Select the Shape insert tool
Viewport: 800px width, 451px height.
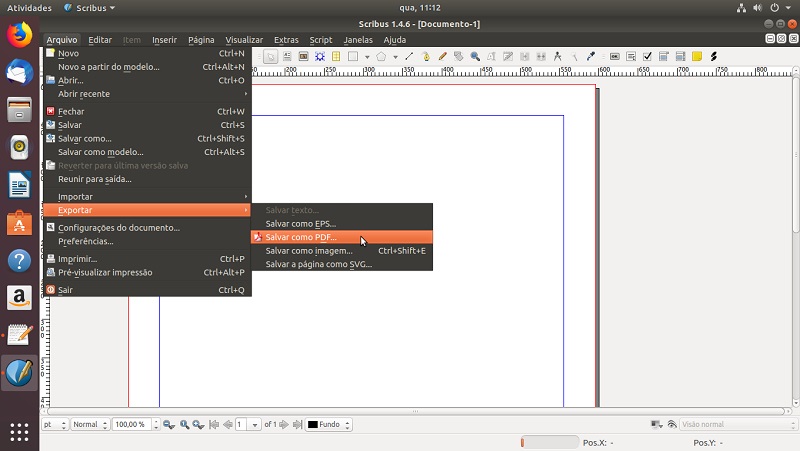point(353,57)
